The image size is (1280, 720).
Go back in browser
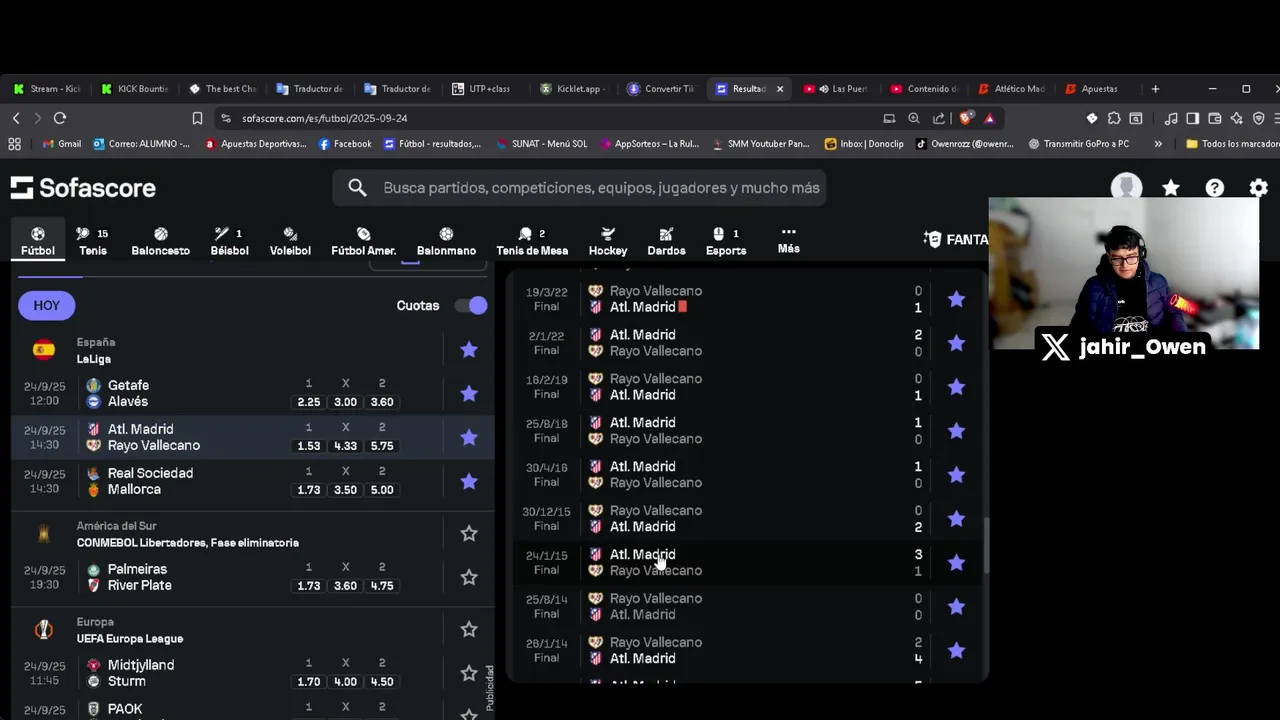click(x=16, y=118)
